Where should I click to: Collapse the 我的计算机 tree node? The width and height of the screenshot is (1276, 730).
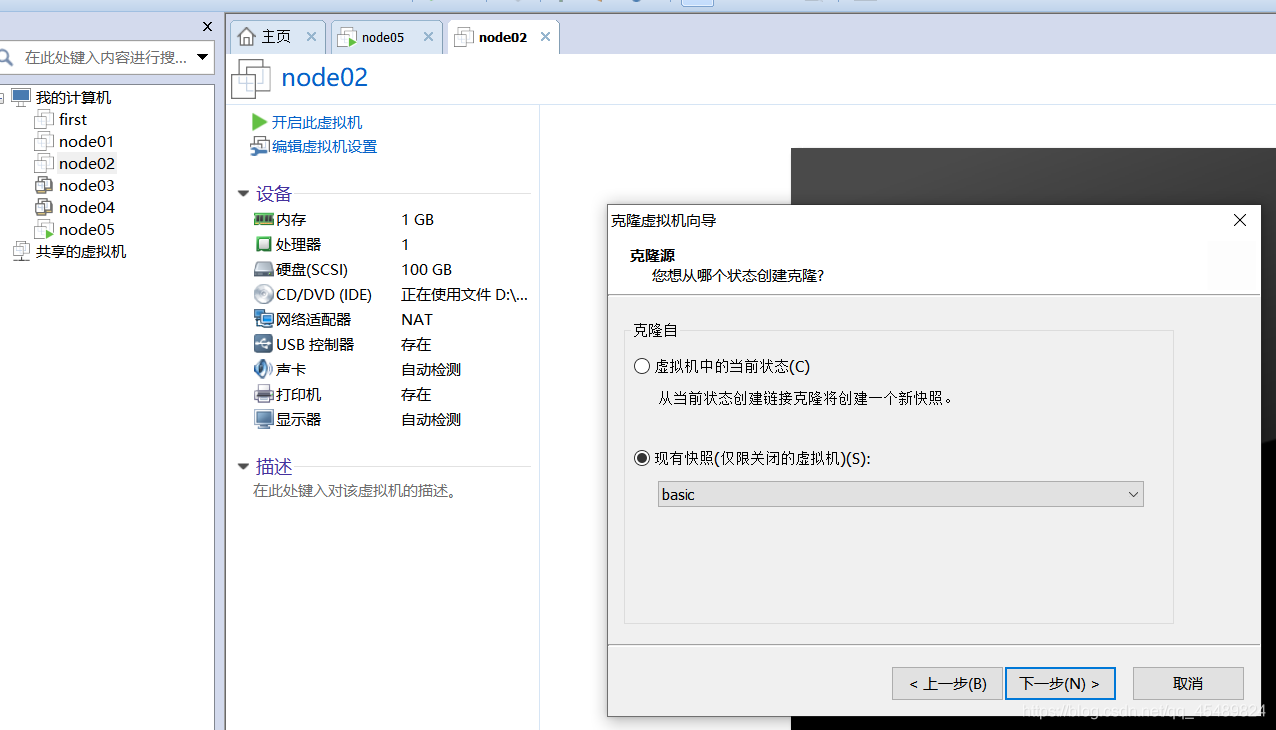(x=2, y=97)
